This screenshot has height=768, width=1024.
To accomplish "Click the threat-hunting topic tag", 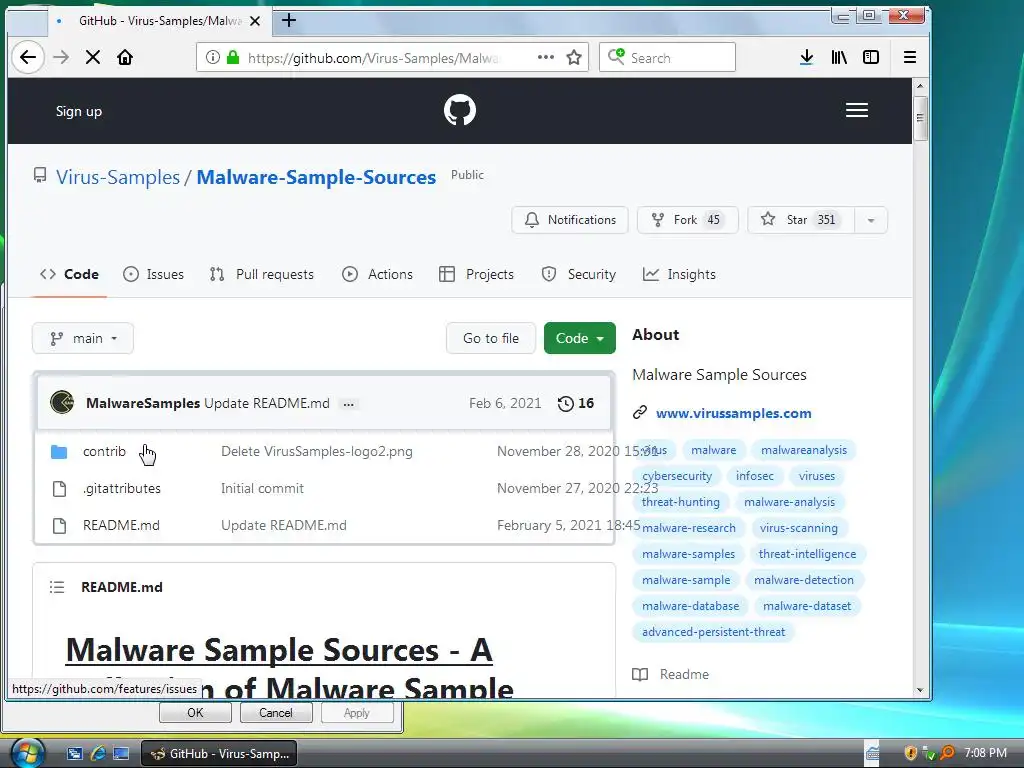I will pos(680,502).
